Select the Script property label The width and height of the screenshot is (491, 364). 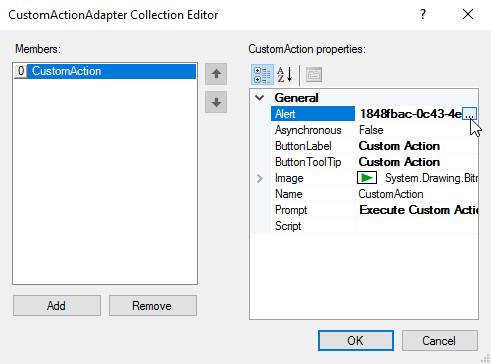click(313, 226)
